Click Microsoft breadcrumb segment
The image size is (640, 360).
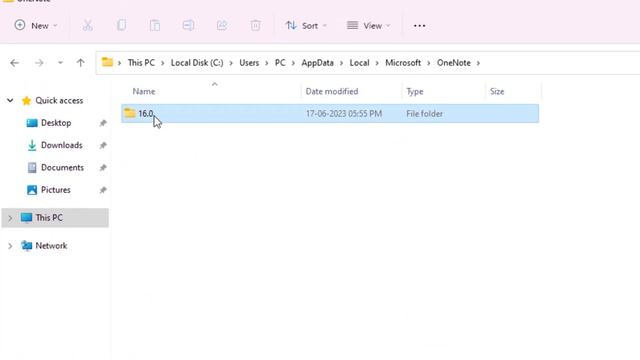tap(403, 63)
